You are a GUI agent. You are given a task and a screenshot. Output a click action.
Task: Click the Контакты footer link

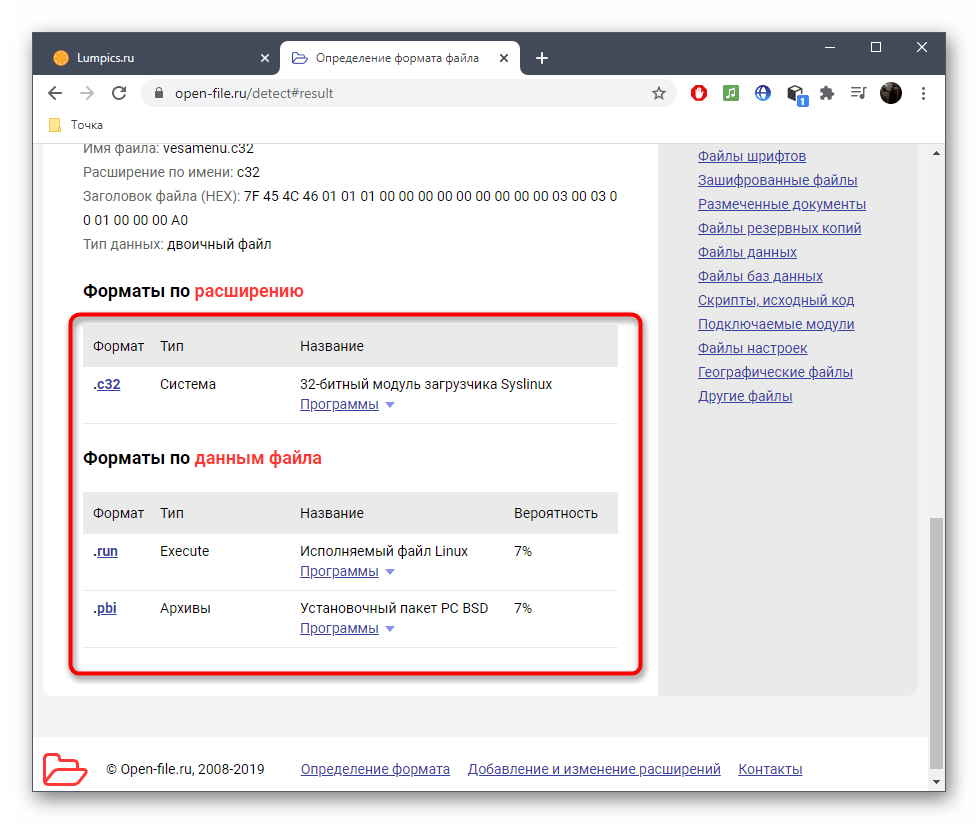click(x=770, y=769)
